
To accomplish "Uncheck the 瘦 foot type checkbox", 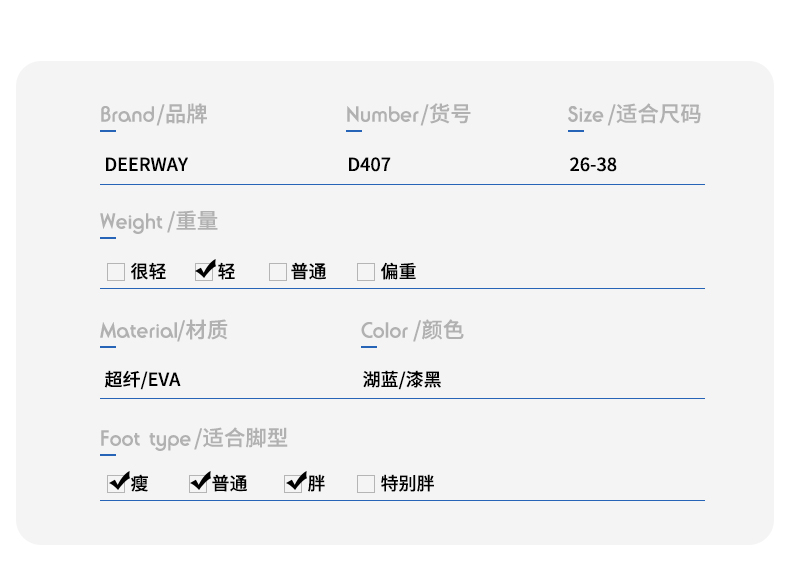I will tap(116, 484).
